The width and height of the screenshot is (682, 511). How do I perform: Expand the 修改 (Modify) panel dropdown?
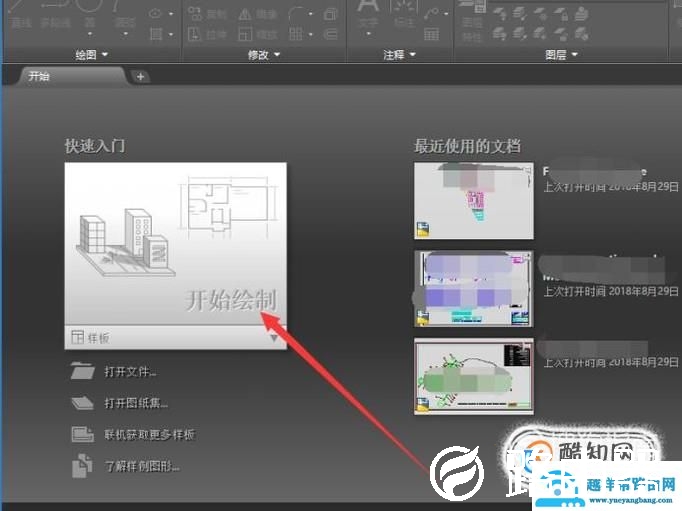[264, 55]
